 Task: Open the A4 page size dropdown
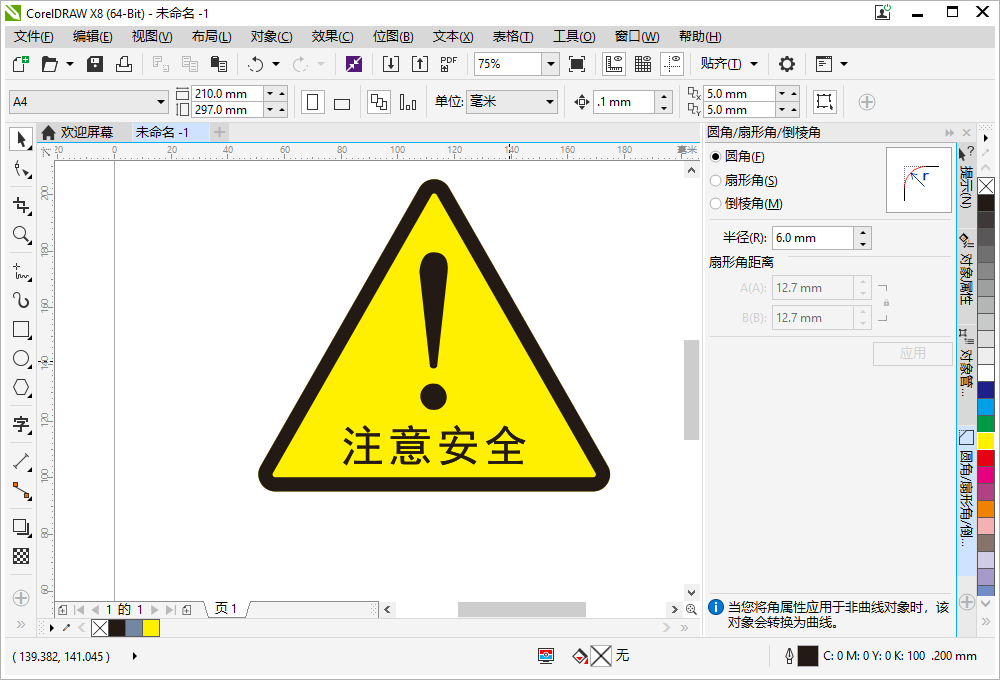(x=160, y=102)
